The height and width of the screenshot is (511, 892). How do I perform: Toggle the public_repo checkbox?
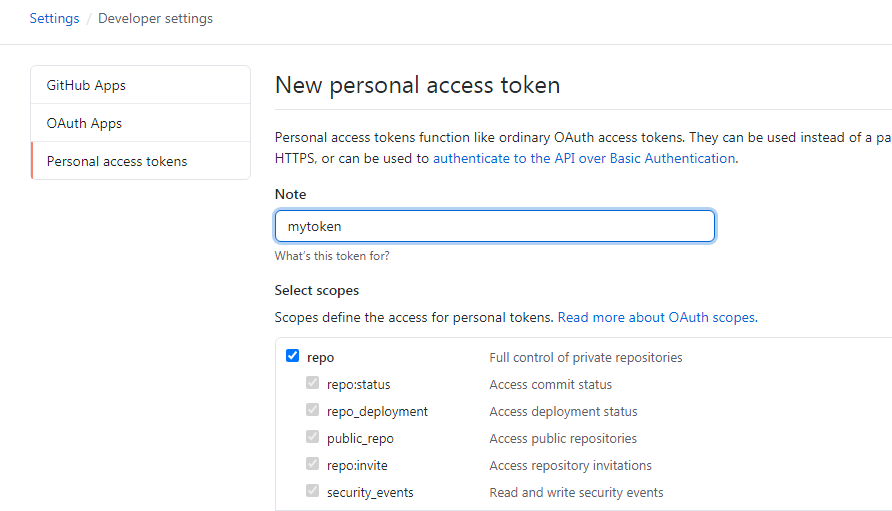(x=312, y=437)
